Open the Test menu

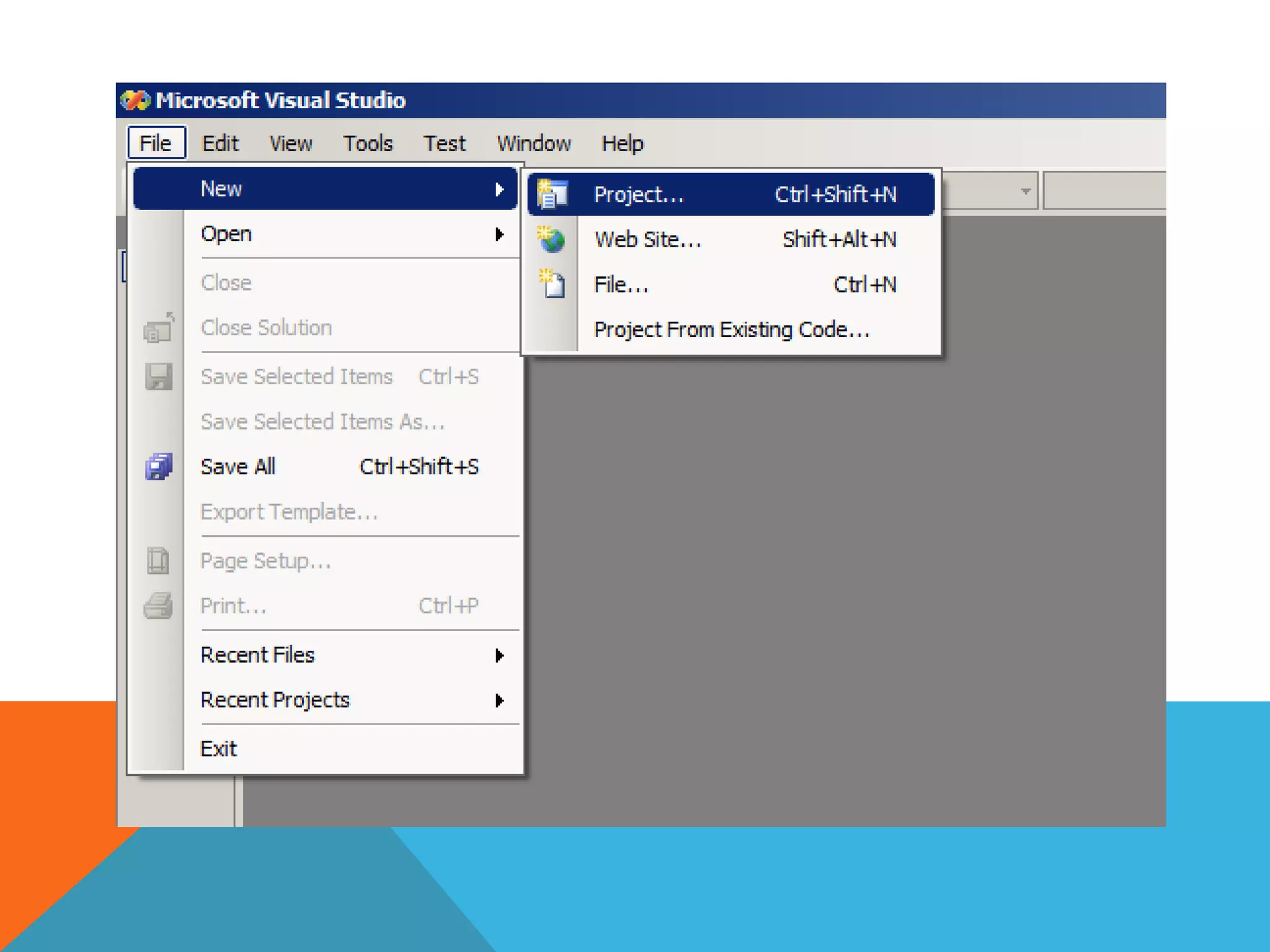point(444,144)
